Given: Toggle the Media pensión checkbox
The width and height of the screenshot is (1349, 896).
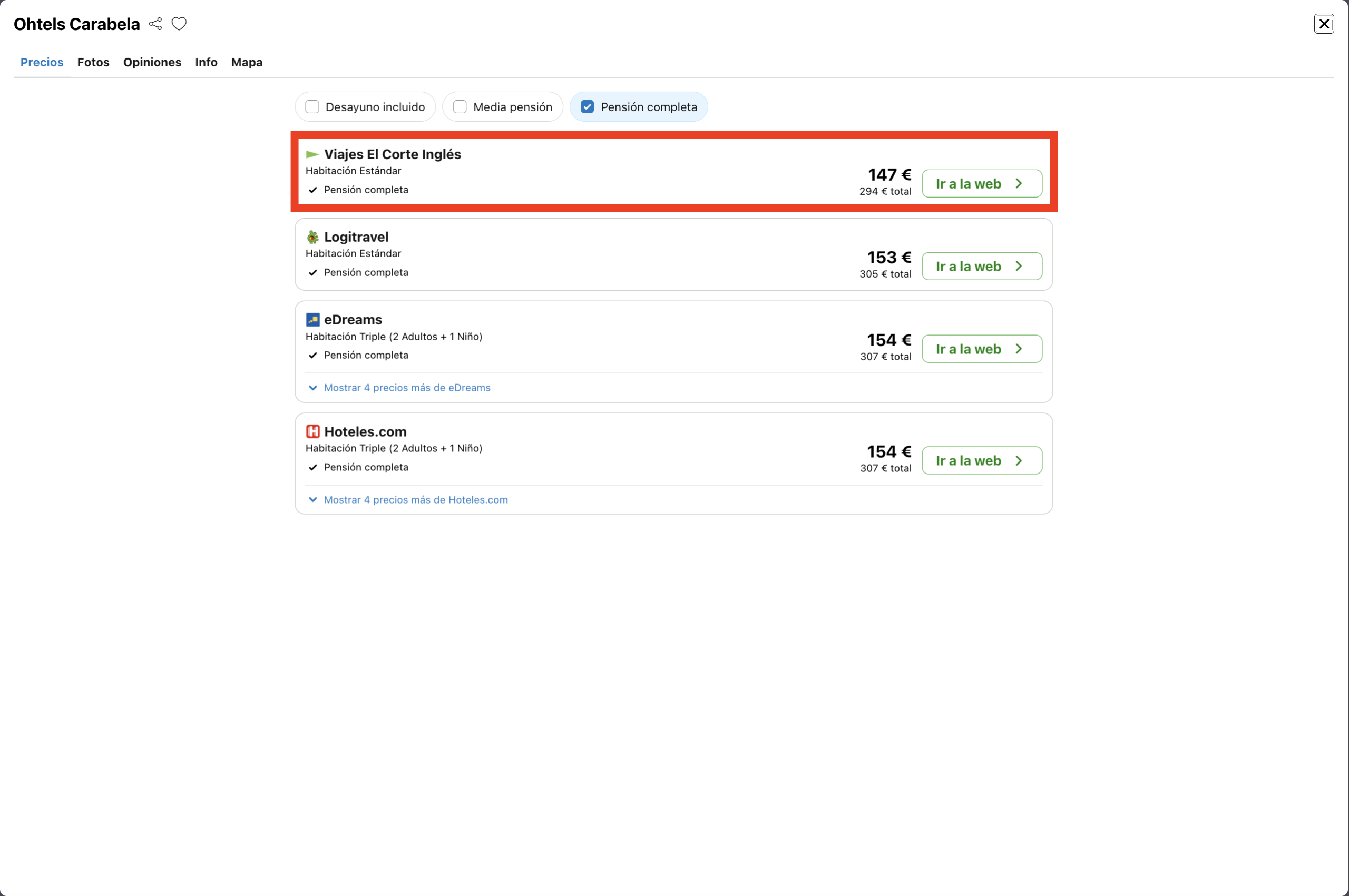Looking at the screenshot, I should pos(460,107).
